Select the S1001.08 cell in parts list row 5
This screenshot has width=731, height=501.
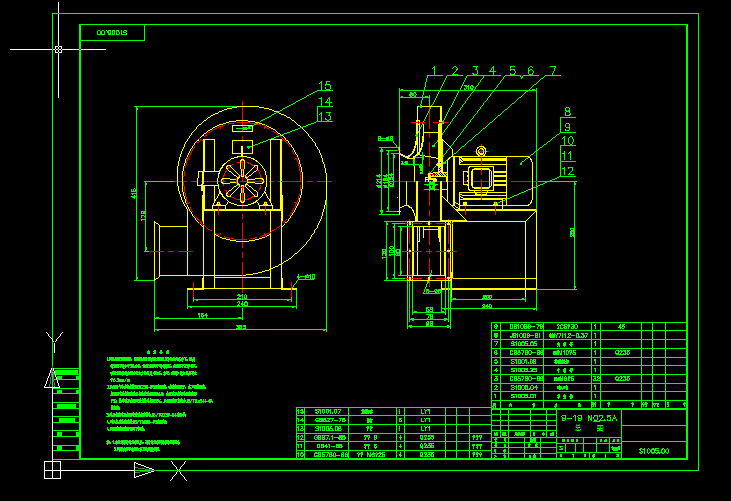(x=522, y=361)
